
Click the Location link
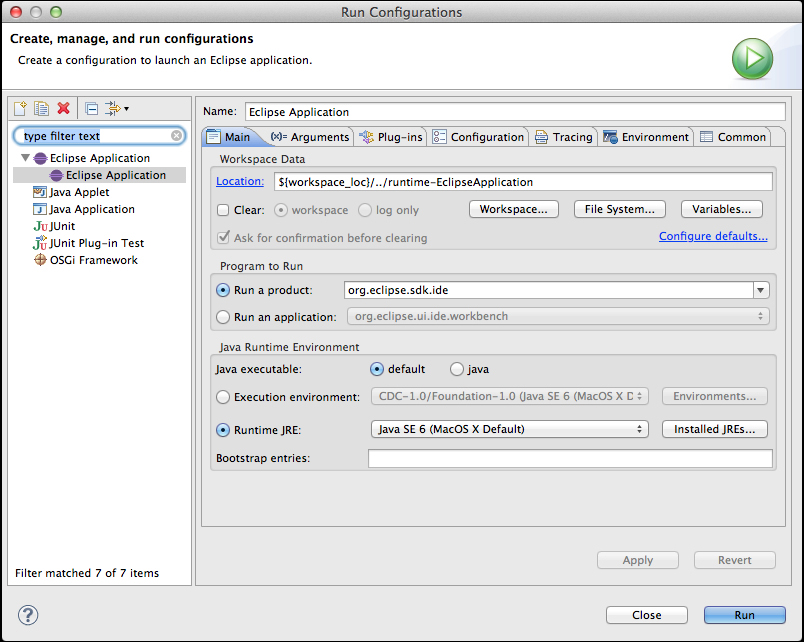point(240,182)
